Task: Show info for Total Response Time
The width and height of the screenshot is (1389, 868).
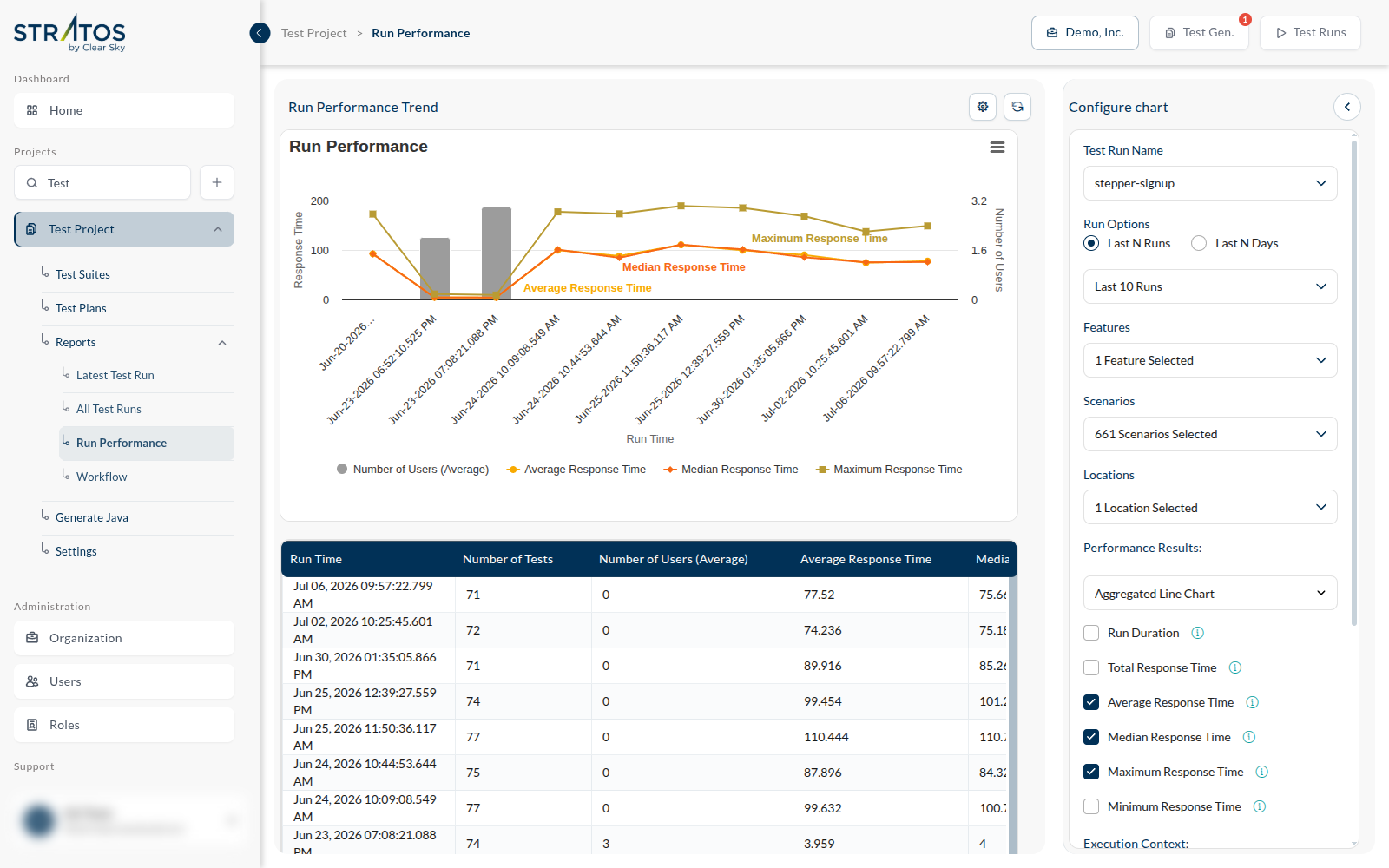Action: (1235, 667)
